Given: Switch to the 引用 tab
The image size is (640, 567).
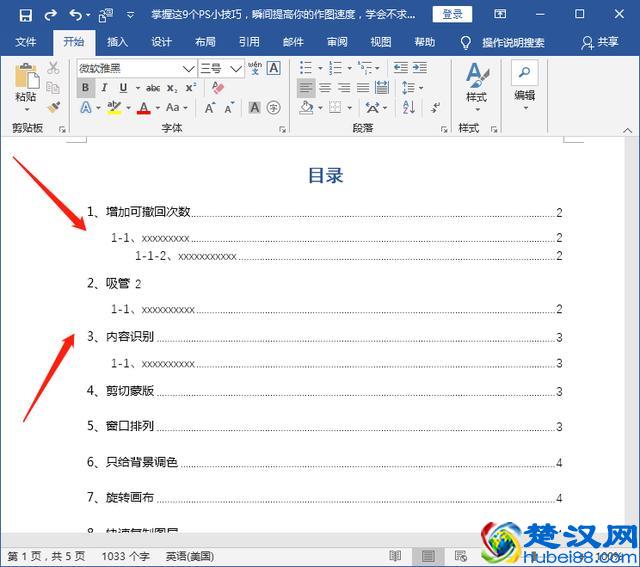Looking at the screenshot, I should [249, 42].
